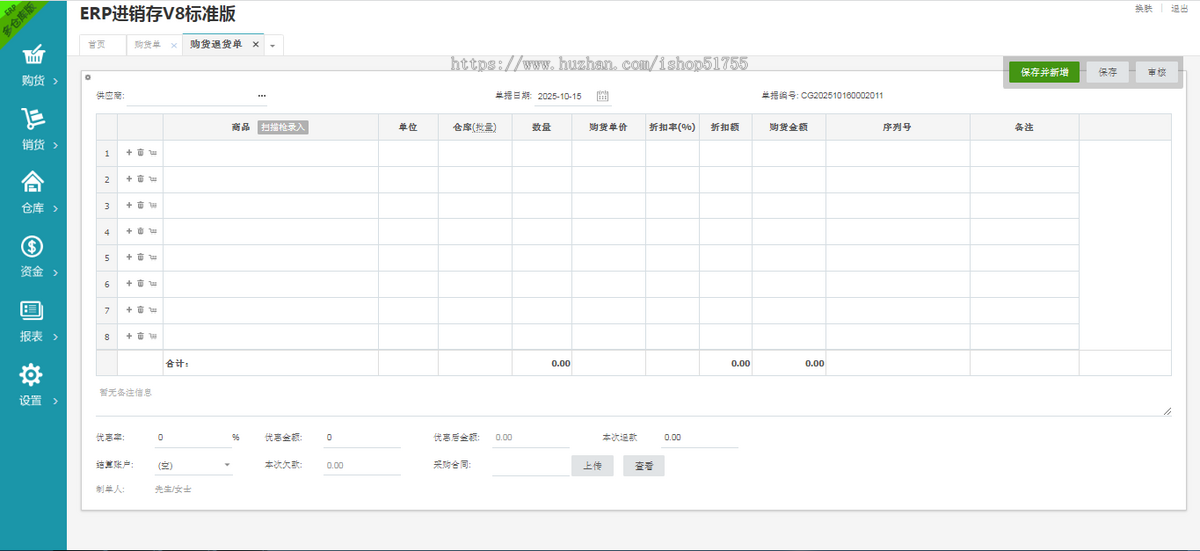1200x551 pixels.
Task: Click the 批量 link in warehouse header
Action: click(x=484, y=128)
